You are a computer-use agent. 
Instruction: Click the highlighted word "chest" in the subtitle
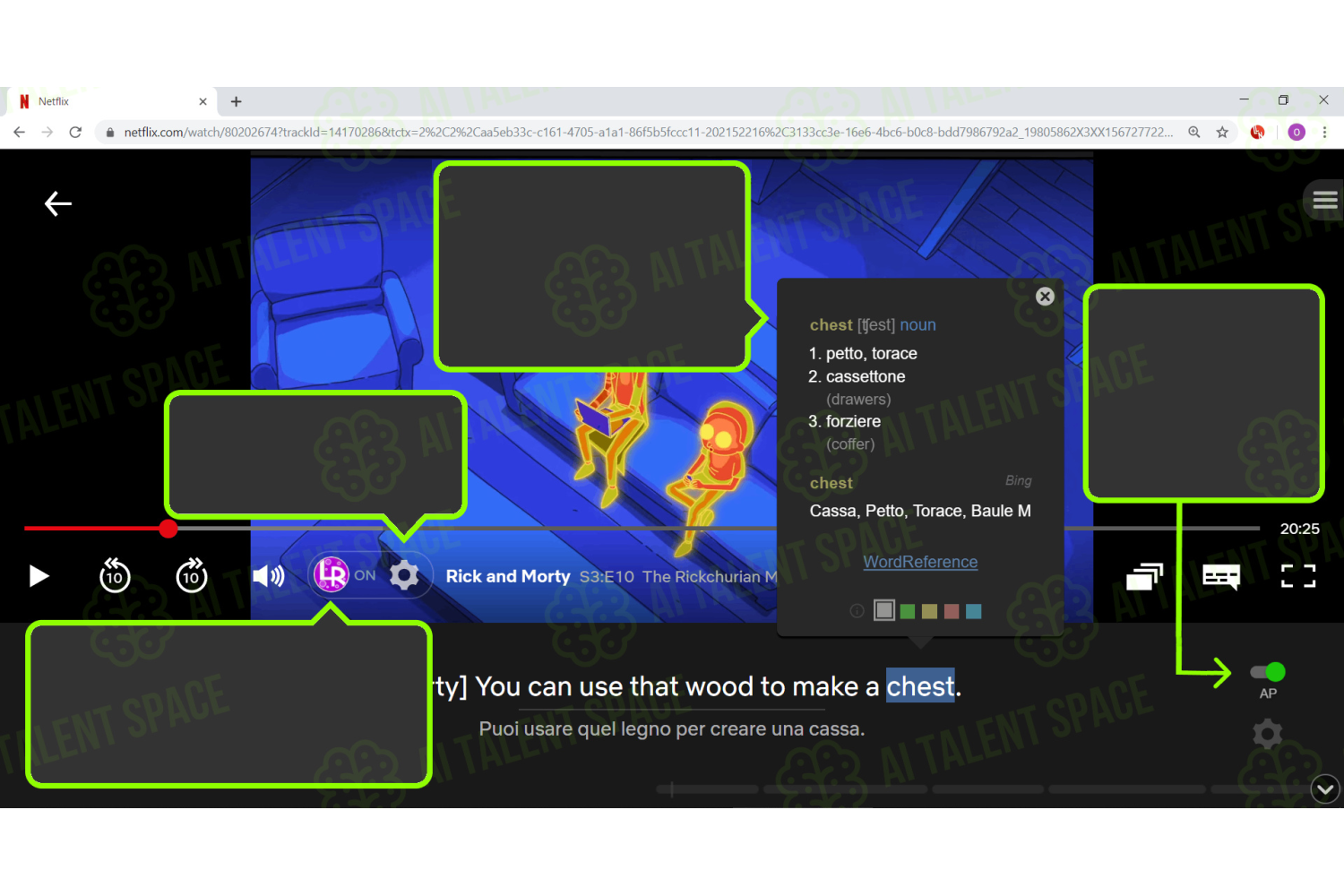(x=920, y=686)
